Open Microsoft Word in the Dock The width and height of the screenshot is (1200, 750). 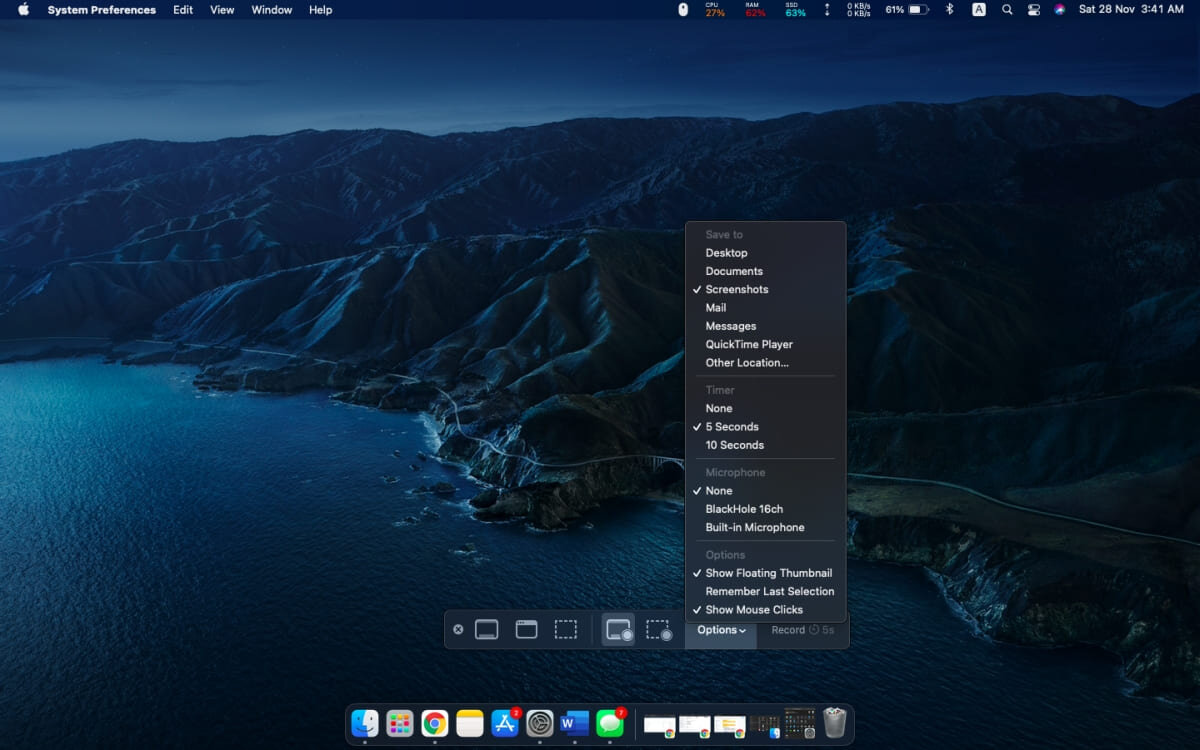pos(575,723)
